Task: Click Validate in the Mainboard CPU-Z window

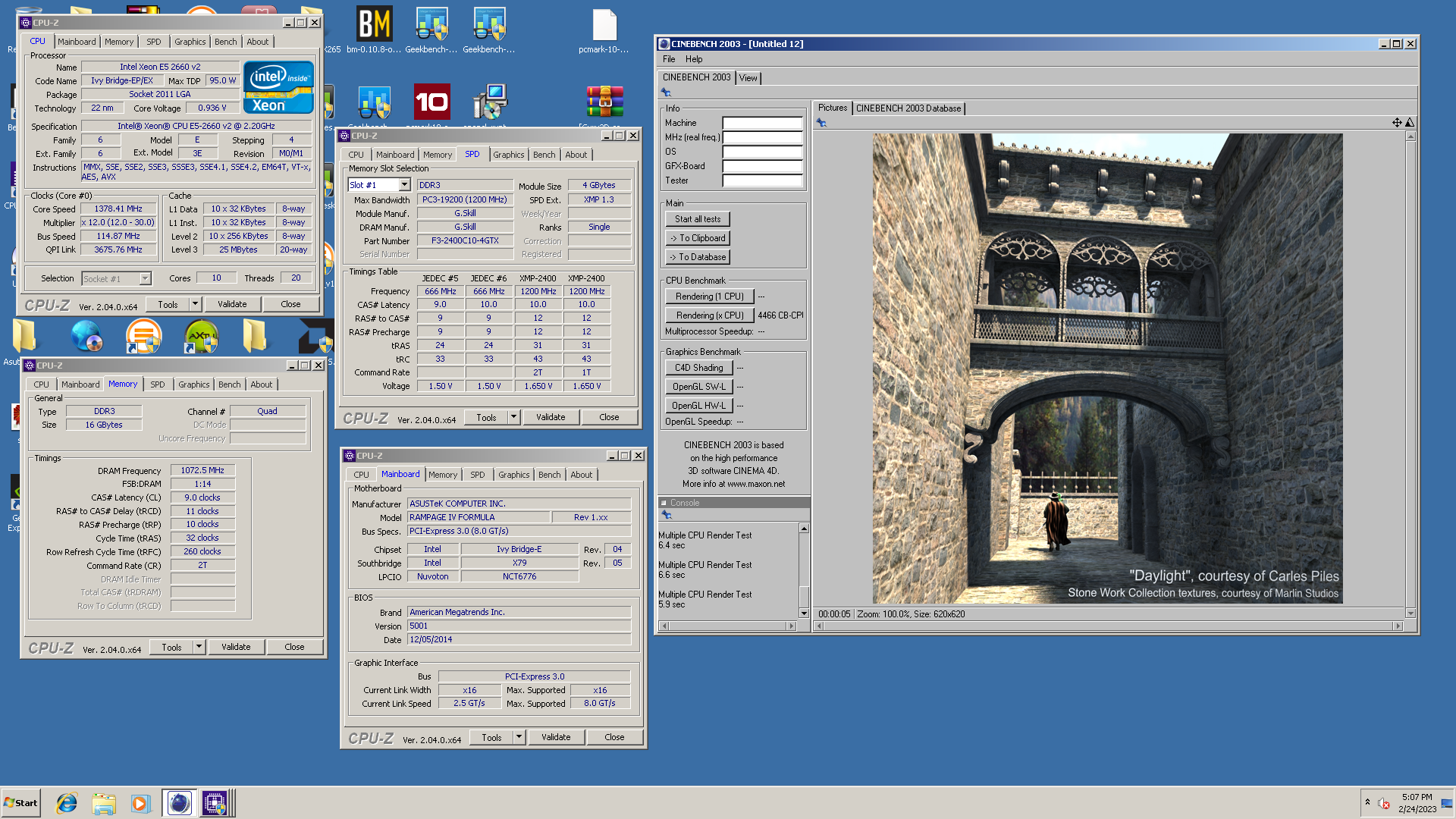Action: tap(556, 737)
